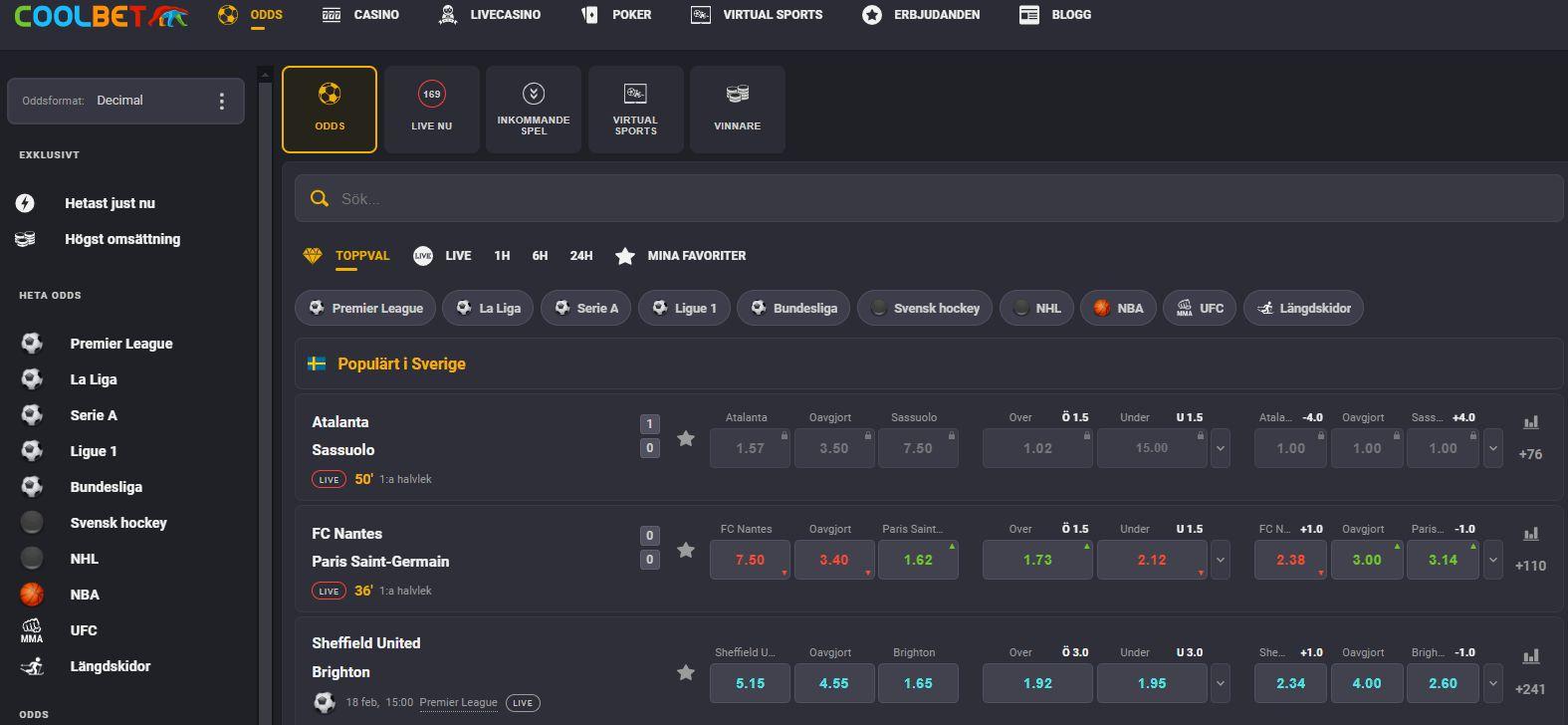Open the VINNARE tile

(x=738, y=110)
